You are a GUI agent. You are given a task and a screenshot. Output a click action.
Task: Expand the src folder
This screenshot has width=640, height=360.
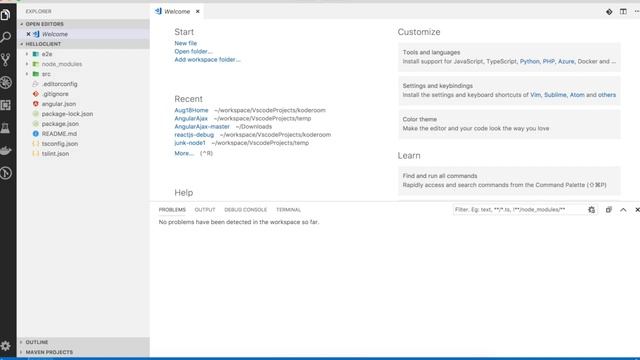click(x=27, y=74)
